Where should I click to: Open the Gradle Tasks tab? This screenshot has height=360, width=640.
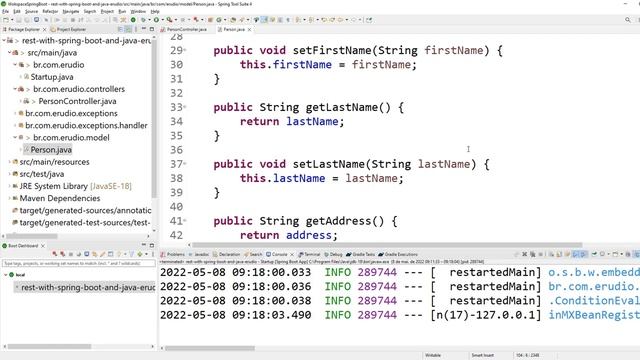pos(360,254)
